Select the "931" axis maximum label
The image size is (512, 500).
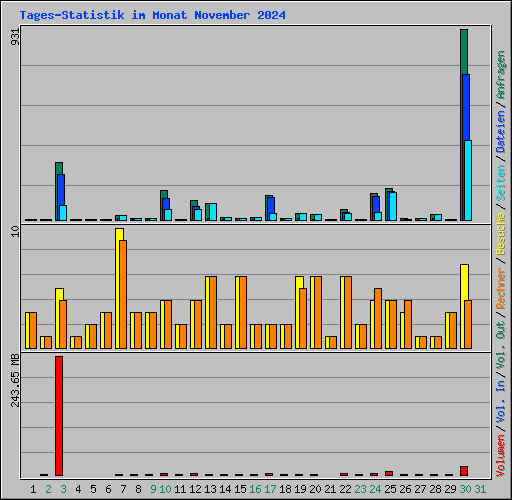[x=15, y=37]
